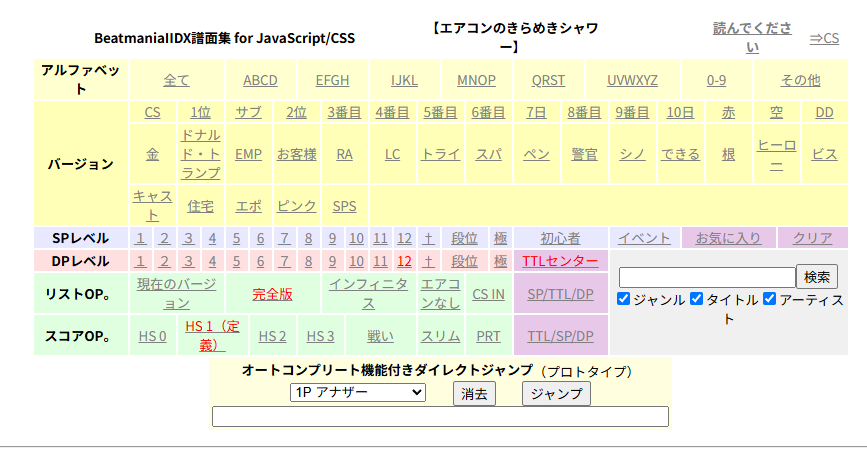
Task: Open the ビス version link
Action: pos(824,154)
